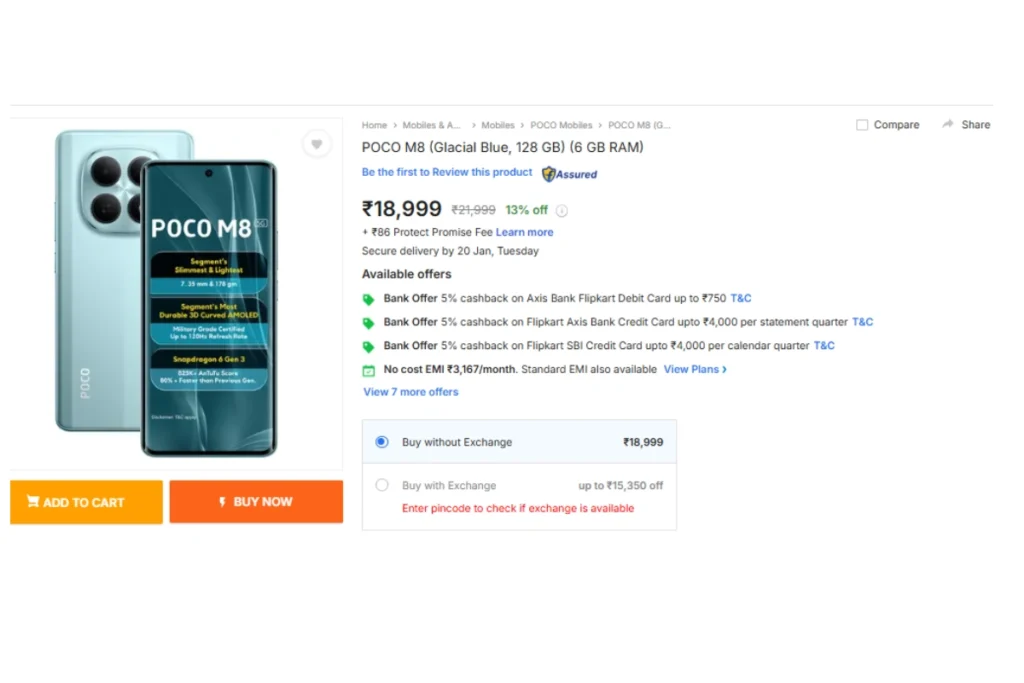Click the Axis Debit Card offer tag icon
Viewport: 1024px width, 683px height.
368,299
